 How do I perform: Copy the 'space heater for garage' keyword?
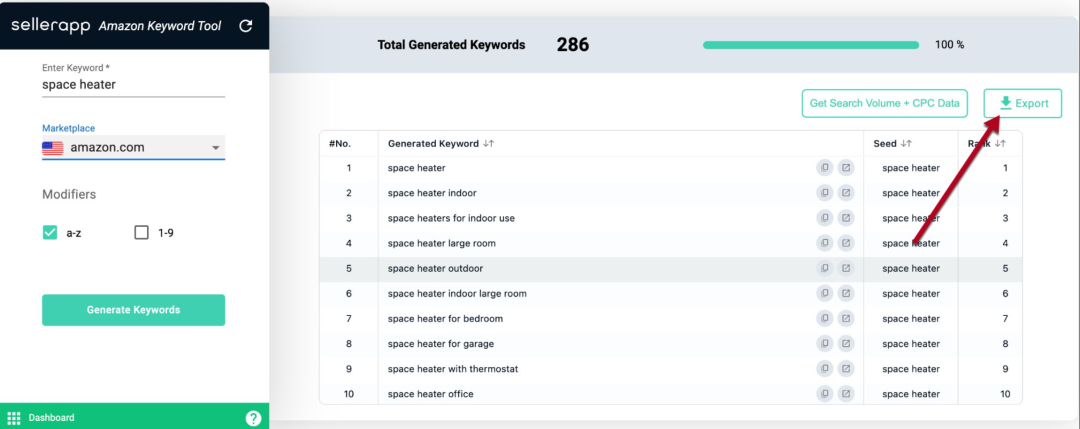tap(824, 344)
